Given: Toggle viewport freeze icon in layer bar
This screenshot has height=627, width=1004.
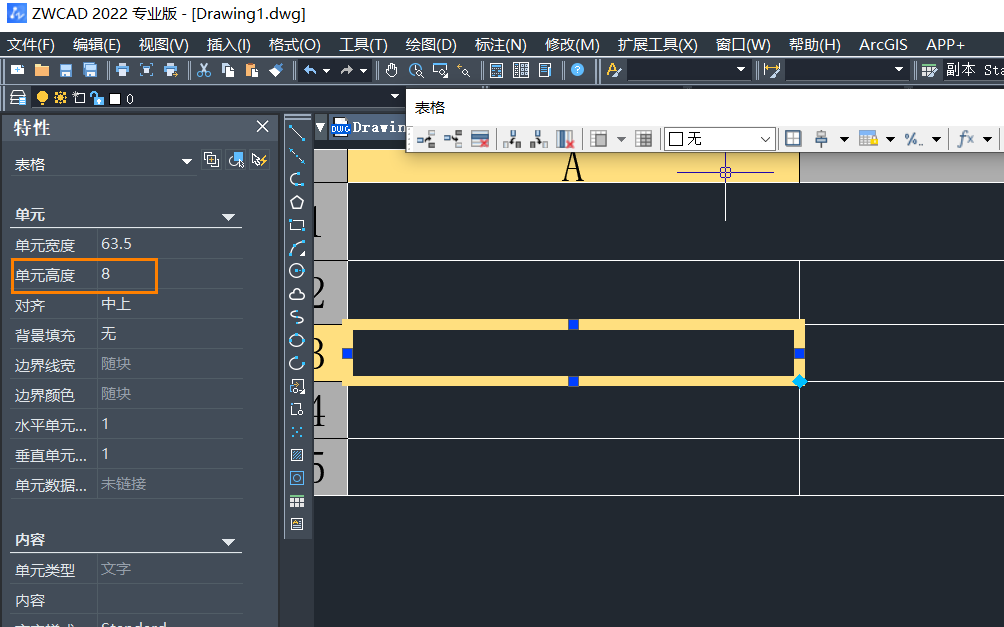Looking at the screenshot, I should pos(79,98).
